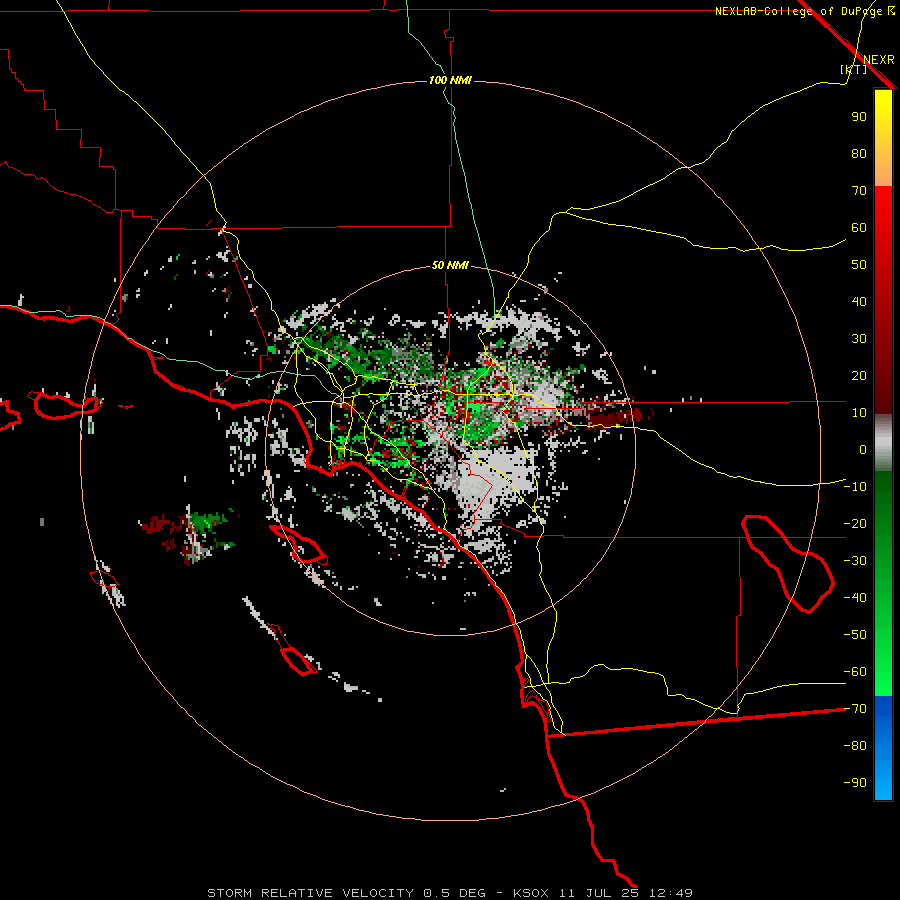Click the "KSOX 11 JUL 25 12:49" timestamp text
The width and height of the screenshot is (900, 900).
[603, 893]
